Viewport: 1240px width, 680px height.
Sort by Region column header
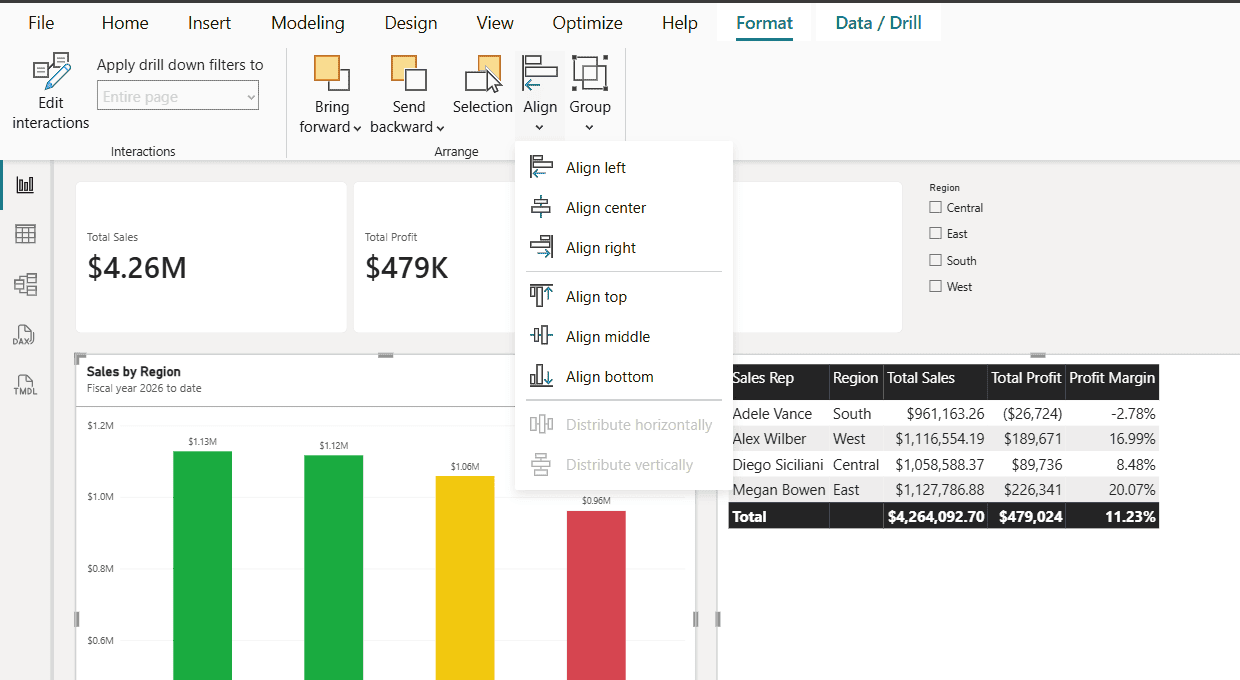pos(856,378)
